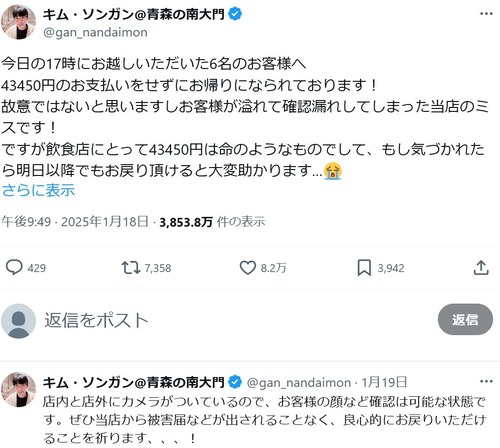The width and height of the screenshot is (500, 448).
Task: Open more options on the January 19 reply
Action: pyautogui.click(x=486, y=381)
